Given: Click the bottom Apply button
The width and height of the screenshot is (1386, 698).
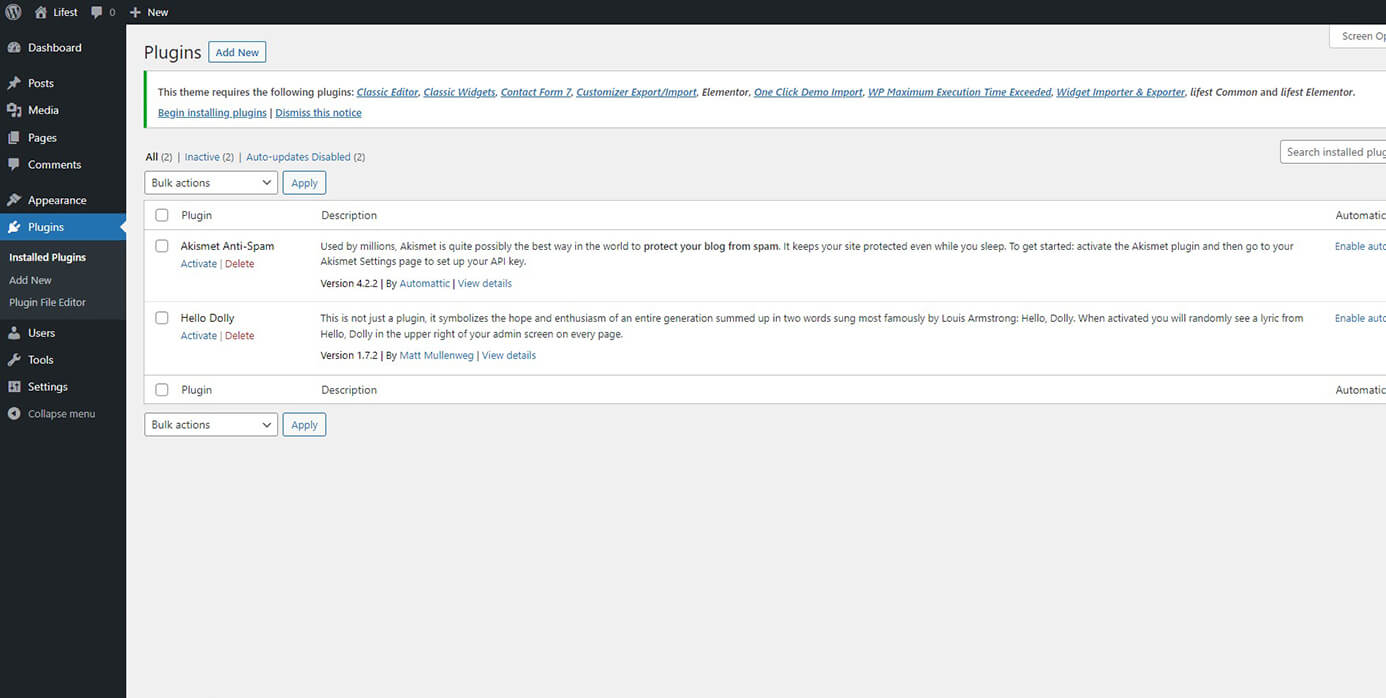Looking at the screenshot, I should [x=304, y=425].
